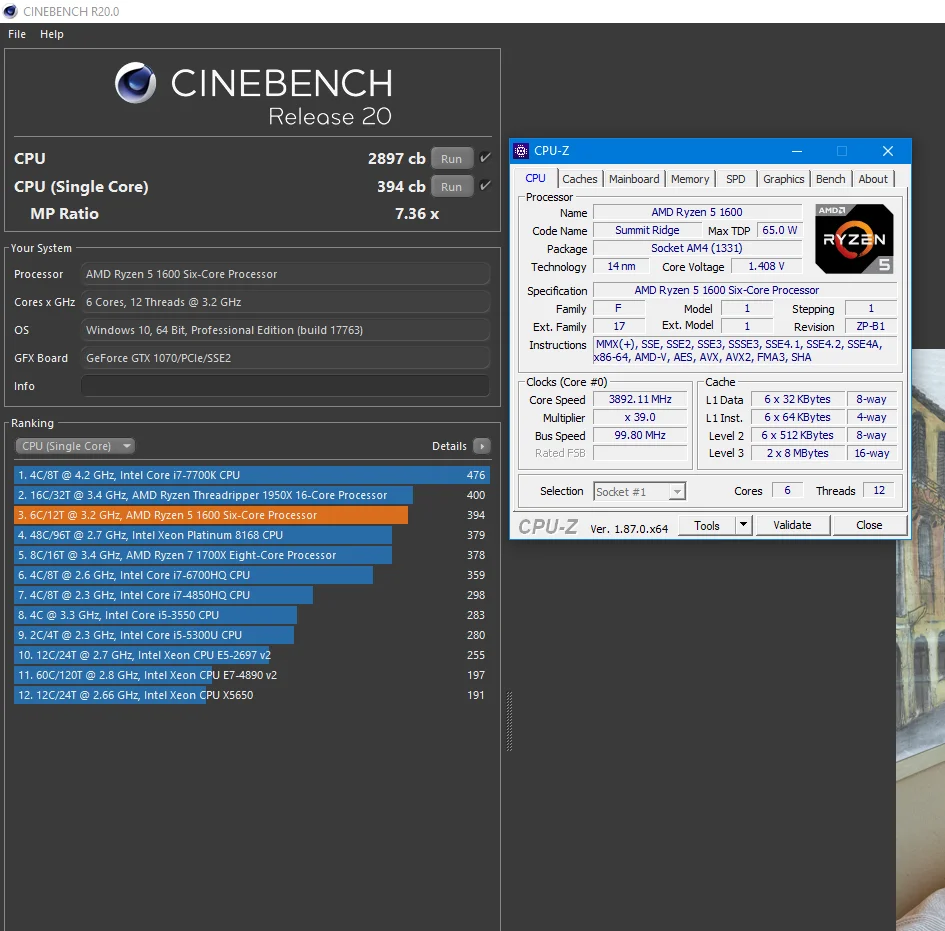Expand the Tools dropdown arrow in CPU-Z
The image size is (945, 931).
[x=744, y=525]
